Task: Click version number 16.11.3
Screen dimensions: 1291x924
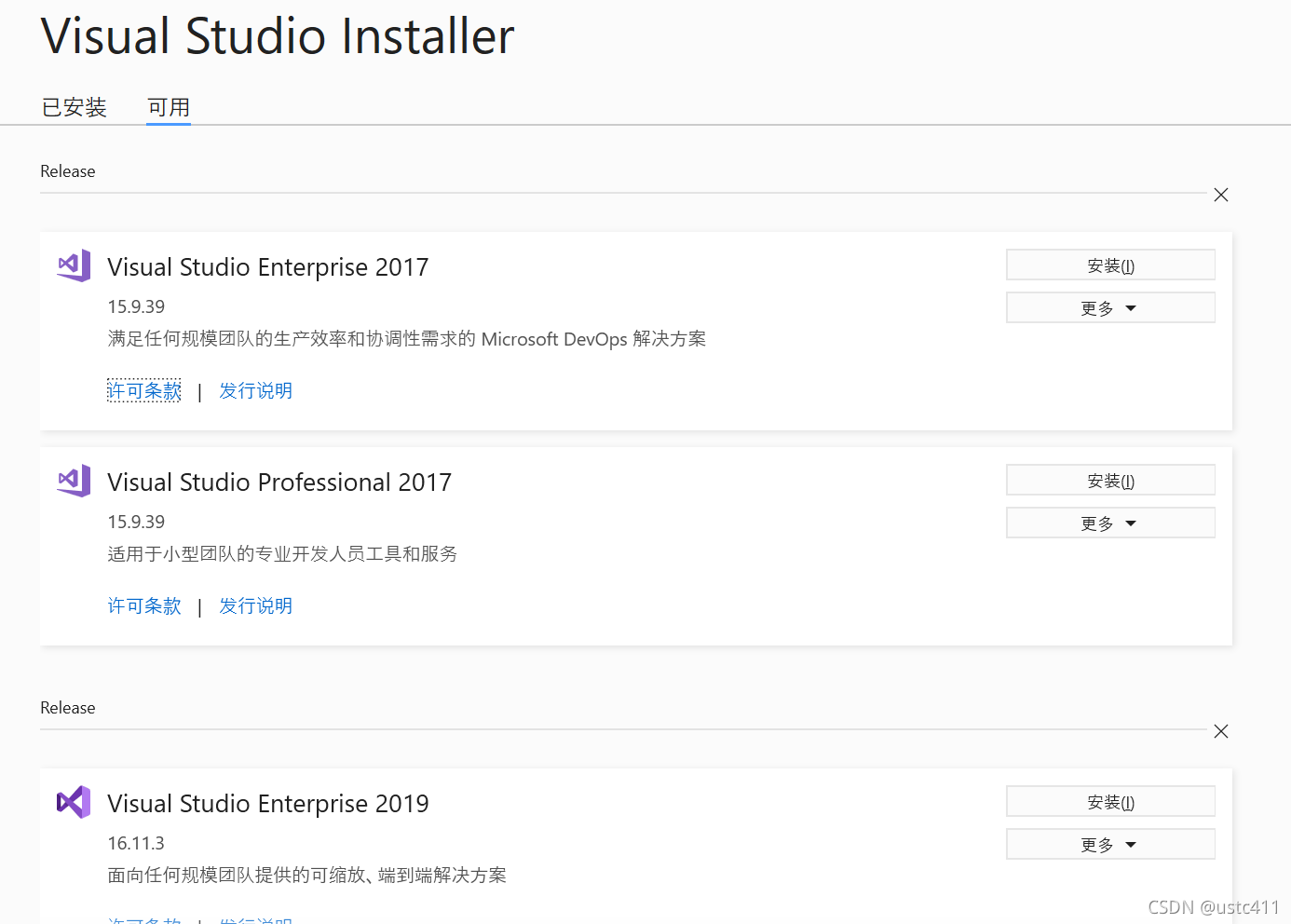Action: [x=136, y=843]
